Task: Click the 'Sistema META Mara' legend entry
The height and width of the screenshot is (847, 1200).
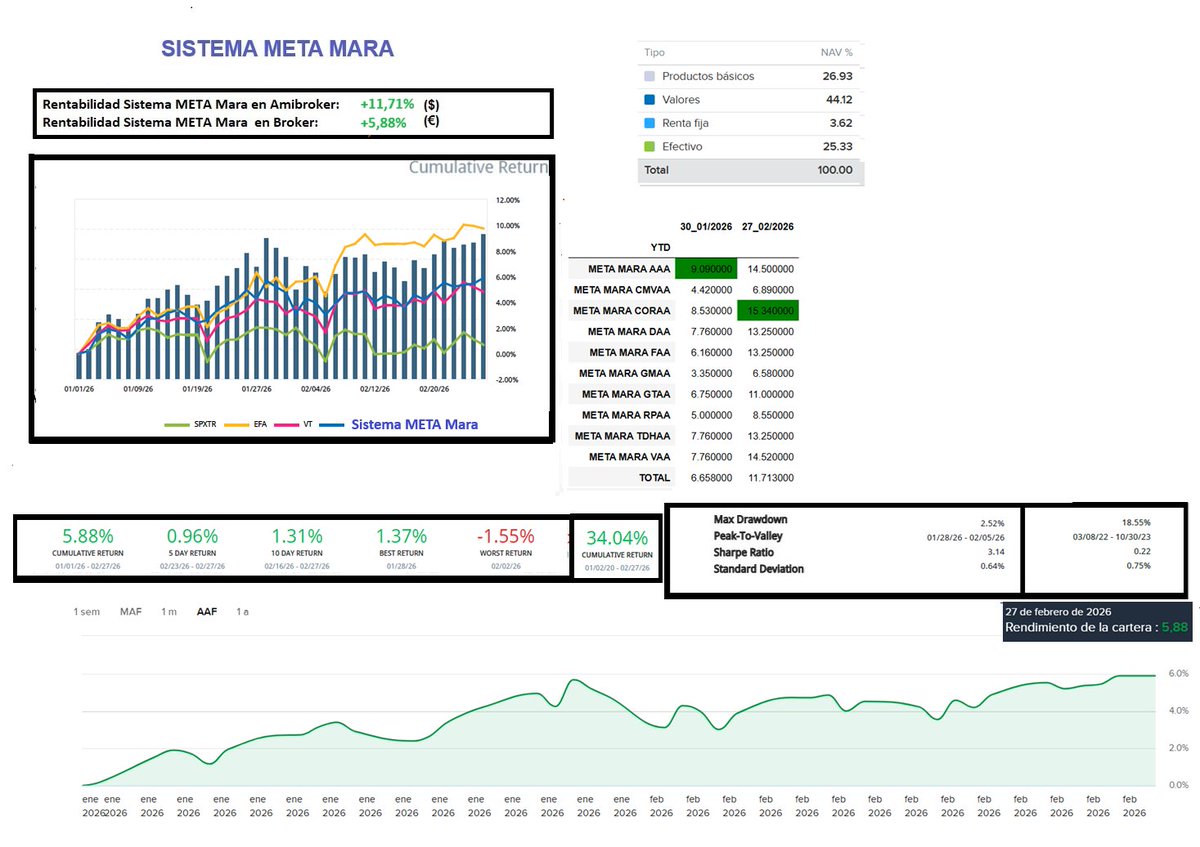Action: (x=399, y=424)
